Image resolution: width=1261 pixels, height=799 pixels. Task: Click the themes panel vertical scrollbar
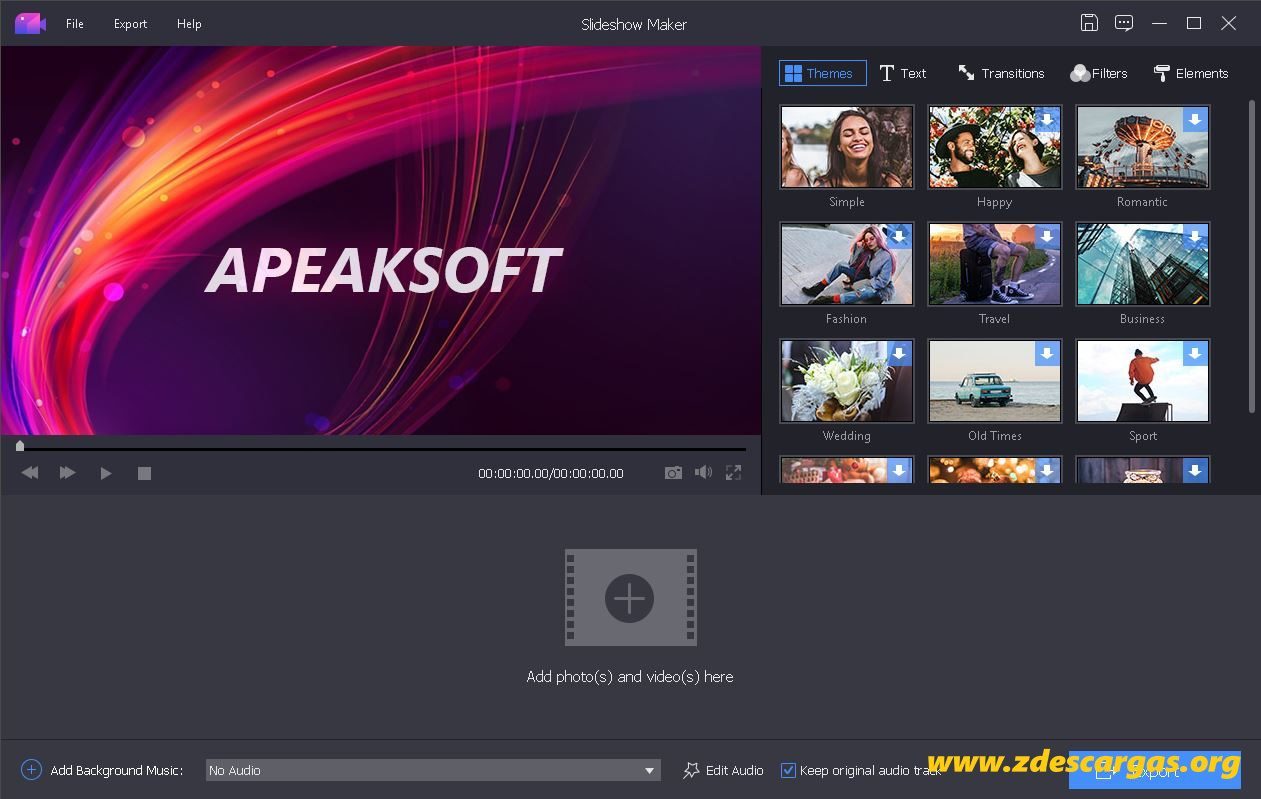point(1251,255)
